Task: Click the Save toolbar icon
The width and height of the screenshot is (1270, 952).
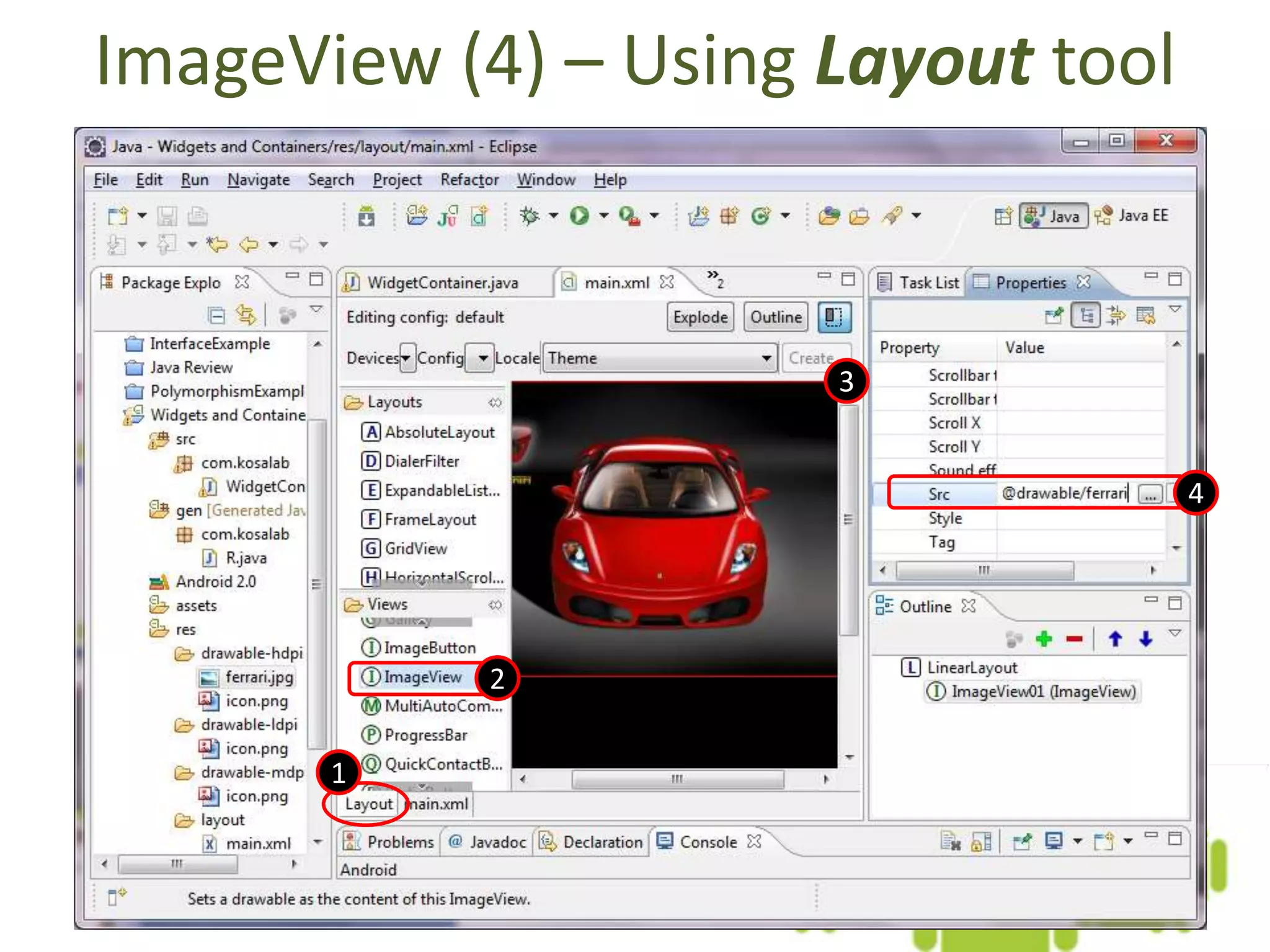Action: [167, 216]
